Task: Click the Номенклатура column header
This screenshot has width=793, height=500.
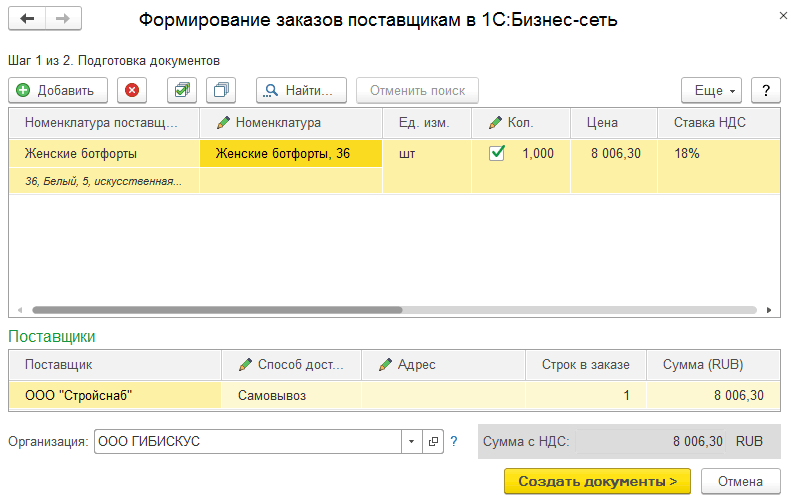Action: click(291, 123)
